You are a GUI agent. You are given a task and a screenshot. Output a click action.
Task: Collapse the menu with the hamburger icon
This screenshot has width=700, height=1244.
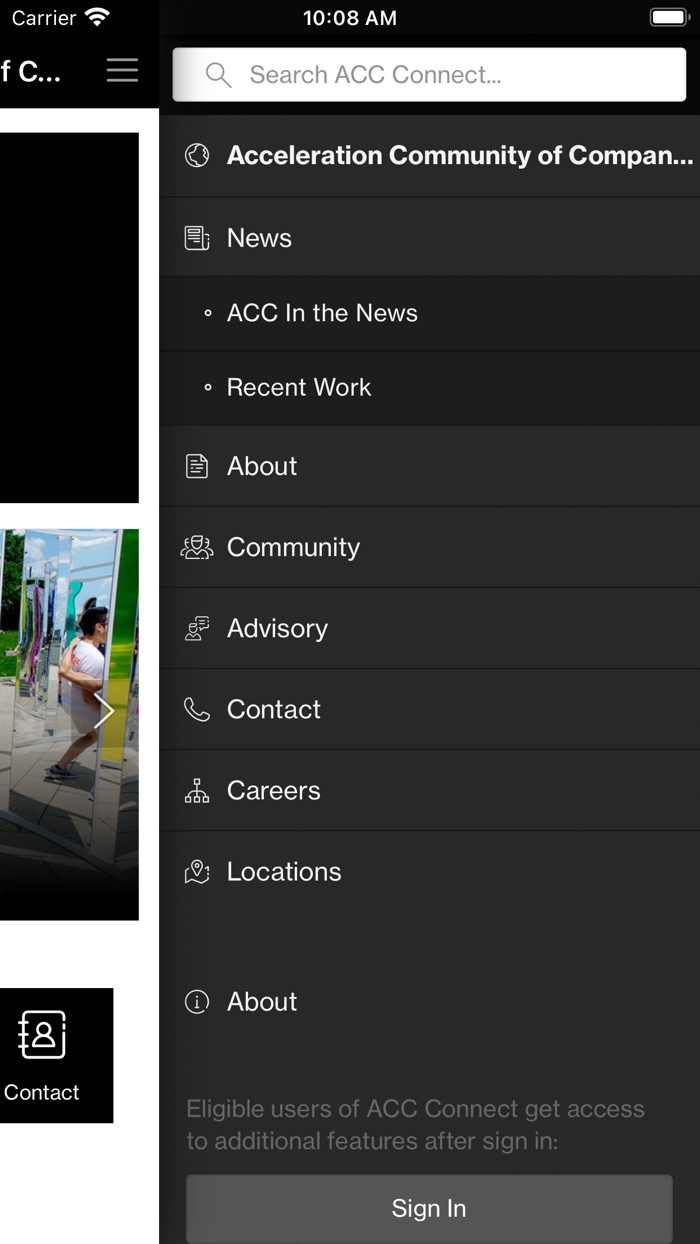click(122, 70)
